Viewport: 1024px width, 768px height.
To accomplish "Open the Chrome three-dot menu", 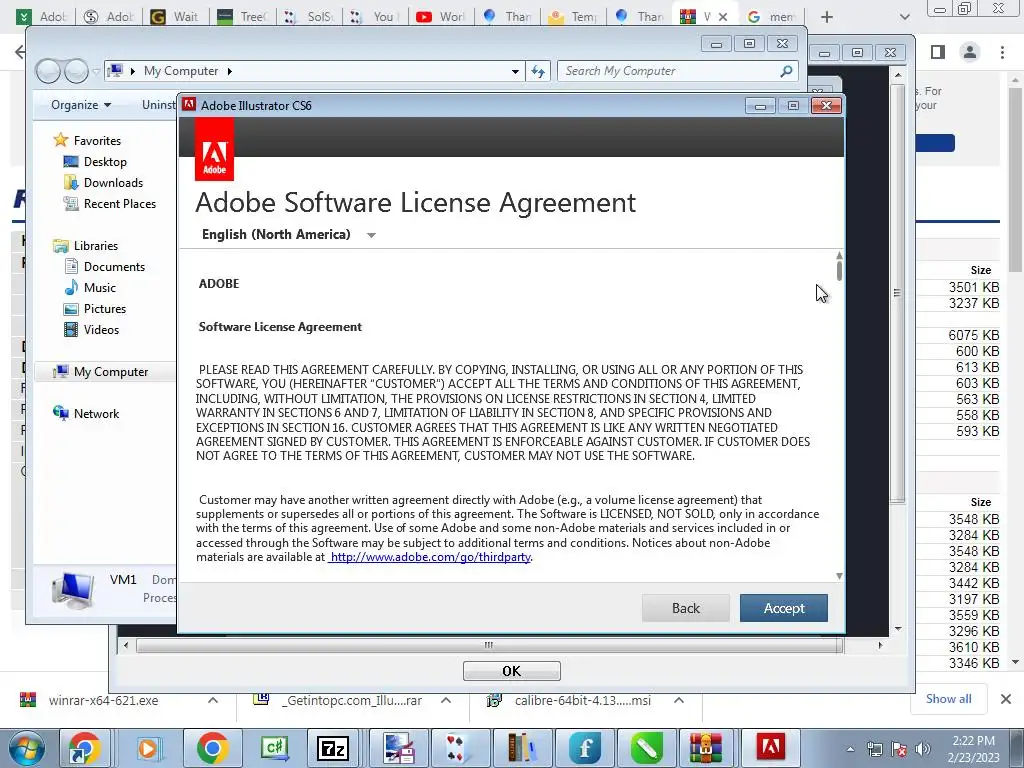I will point(1002,52).
